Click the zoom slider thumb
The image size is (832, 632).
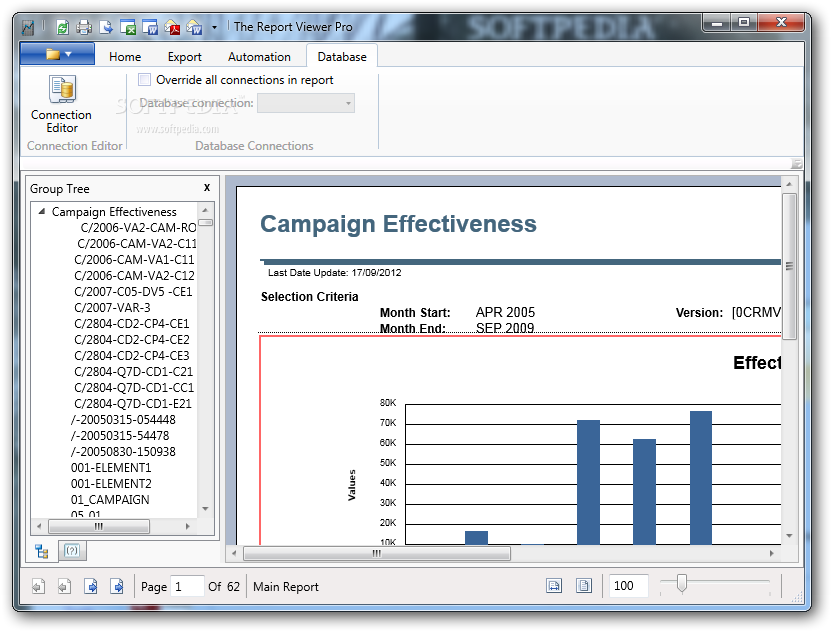[x=682, y=583]
